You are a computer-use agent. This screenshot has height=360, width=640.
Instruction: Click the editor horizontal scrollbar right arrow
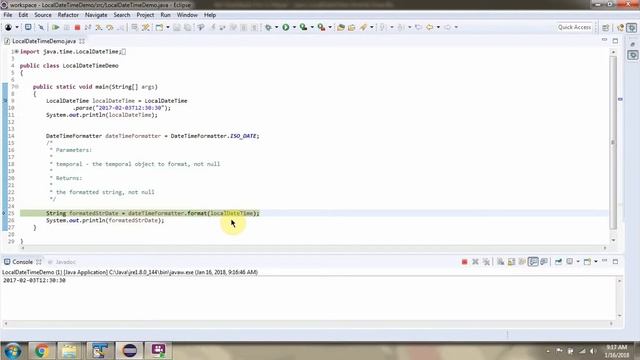605,247
